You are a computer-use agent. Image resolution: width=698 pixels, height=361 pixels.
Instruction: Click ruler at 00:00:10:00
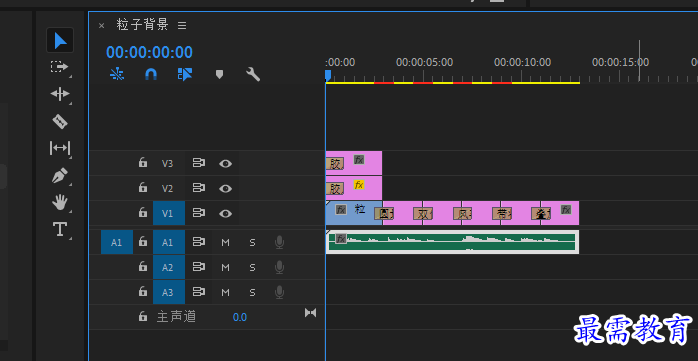523,62
